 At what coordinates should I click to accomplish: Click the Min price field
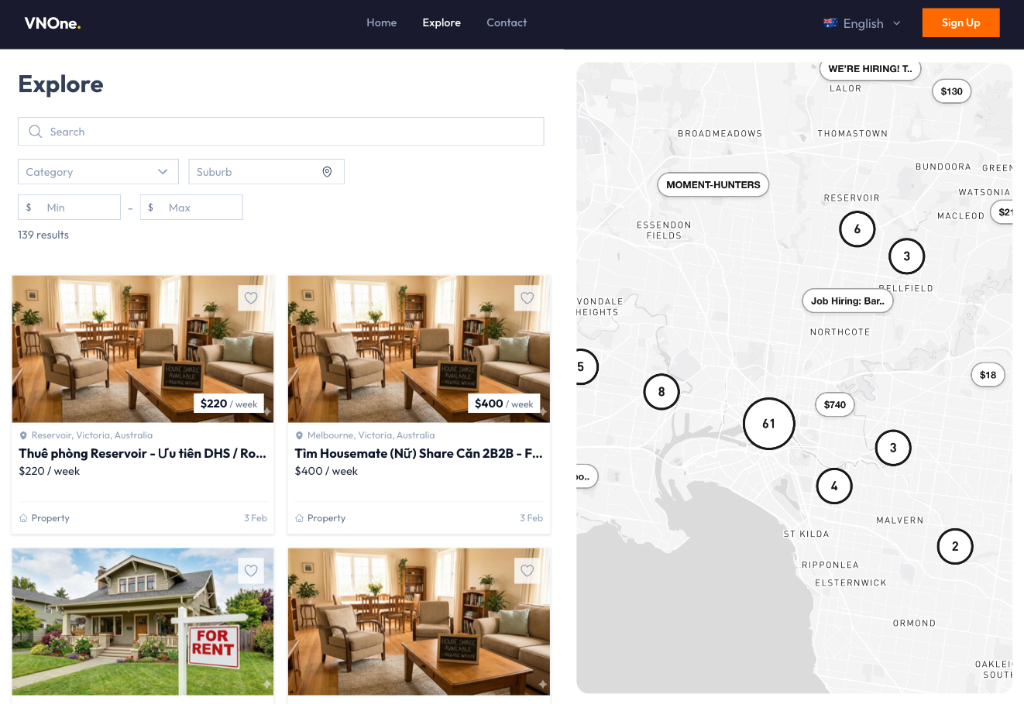(69, 207)
